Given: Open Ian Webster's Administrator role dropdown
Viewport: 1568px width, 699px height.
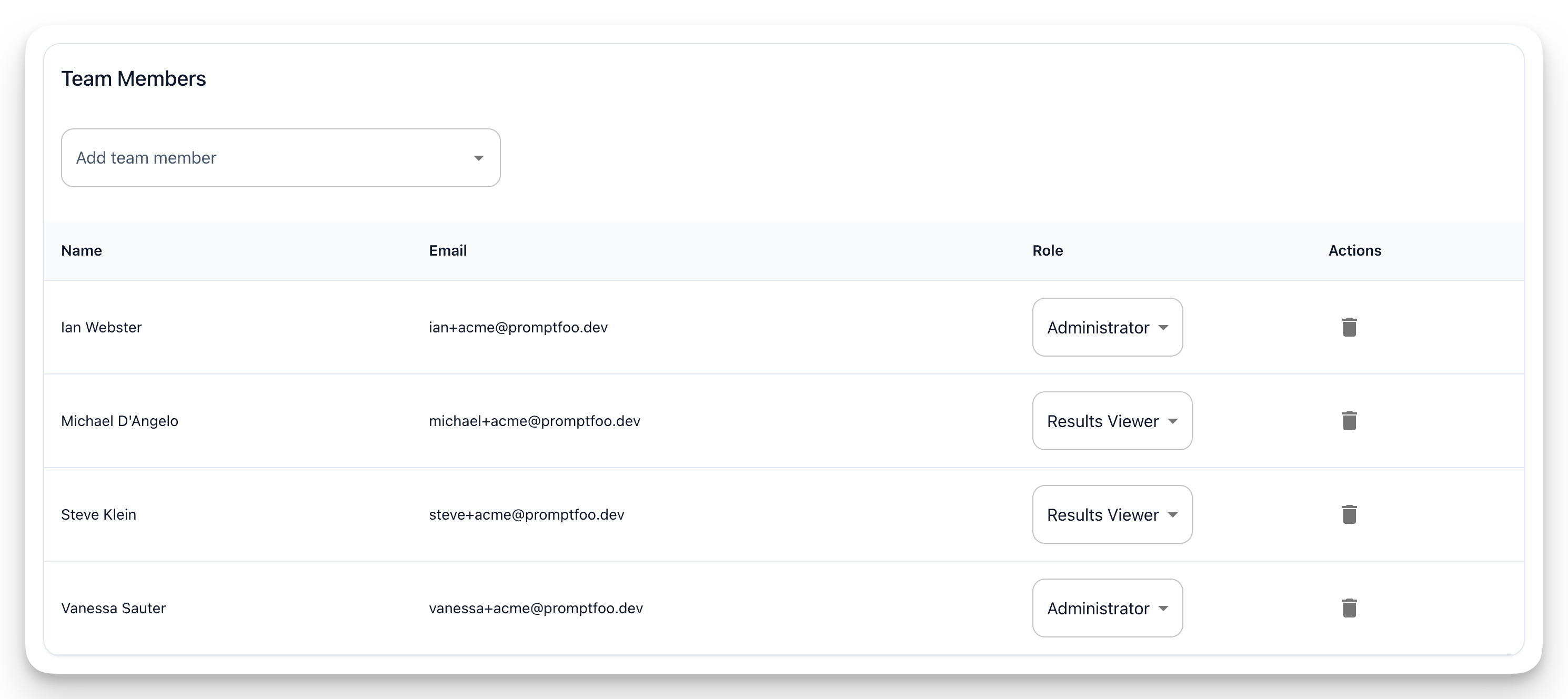Looking at the screenshot, I should [x=1107, y=327].
